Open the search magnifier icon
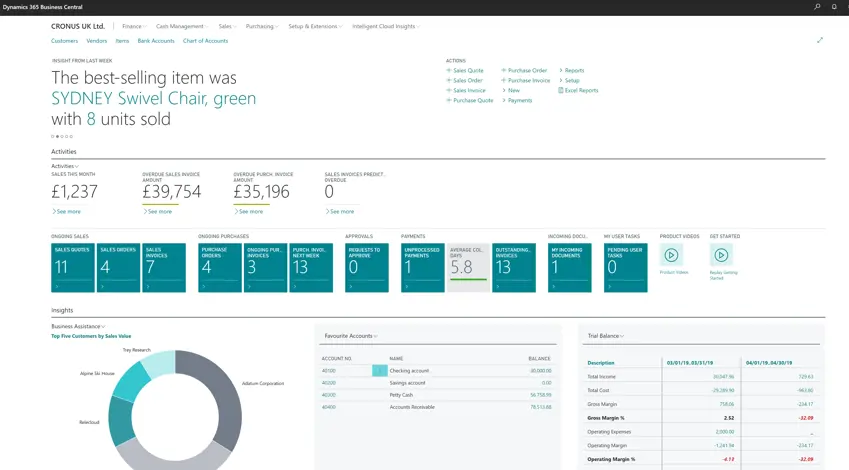 pyautogui.click(x=817, y=7)
